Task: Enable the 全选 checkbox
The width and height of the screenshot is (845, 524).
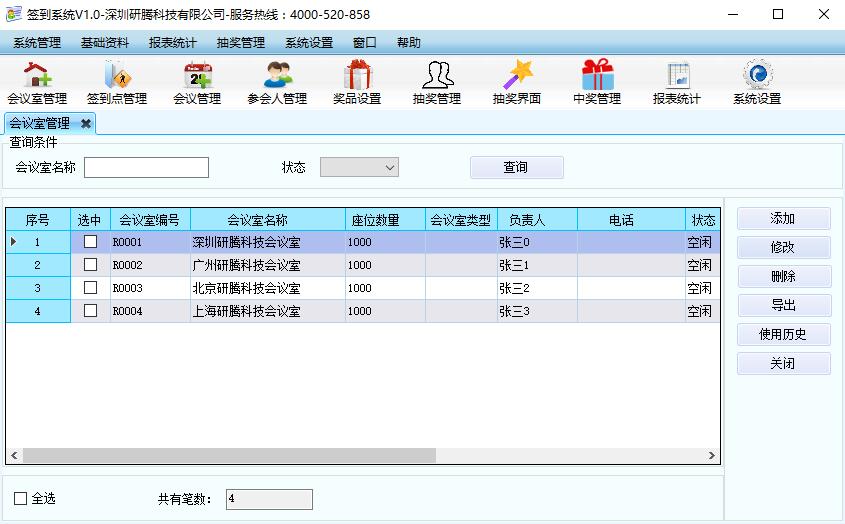Action: pyautogui.click(x=21, y=498)
